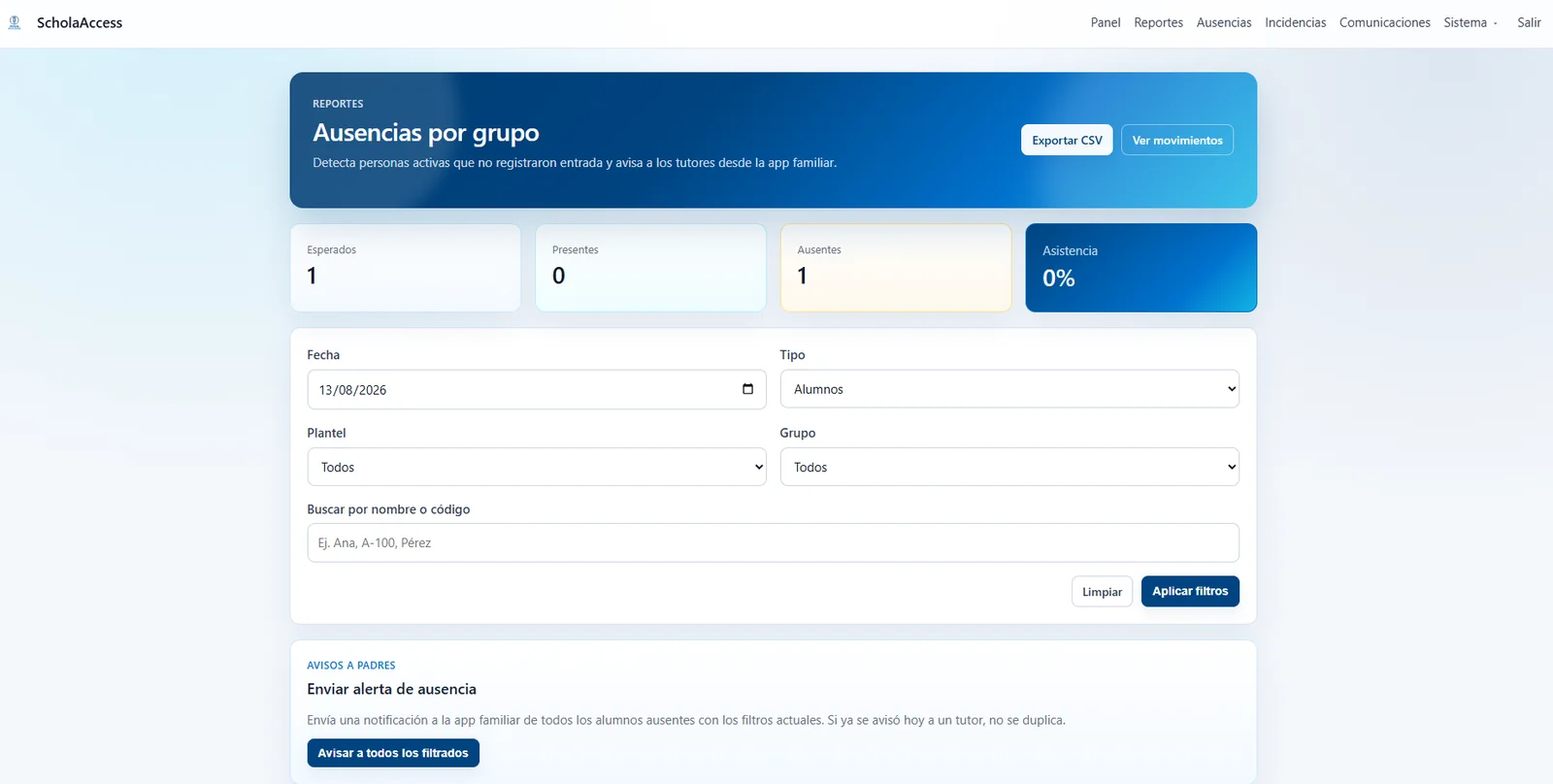Clear filters with the Limpiar button
The width and height of the screenshot is (1553, 784).
tap(1102, 592)
